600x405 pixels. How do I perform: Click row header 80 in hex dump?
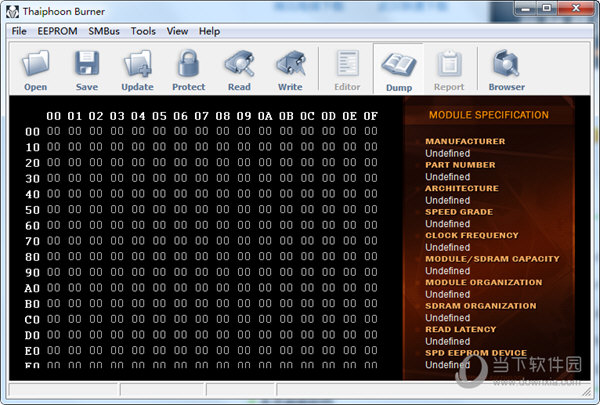(x=33, y=257)
